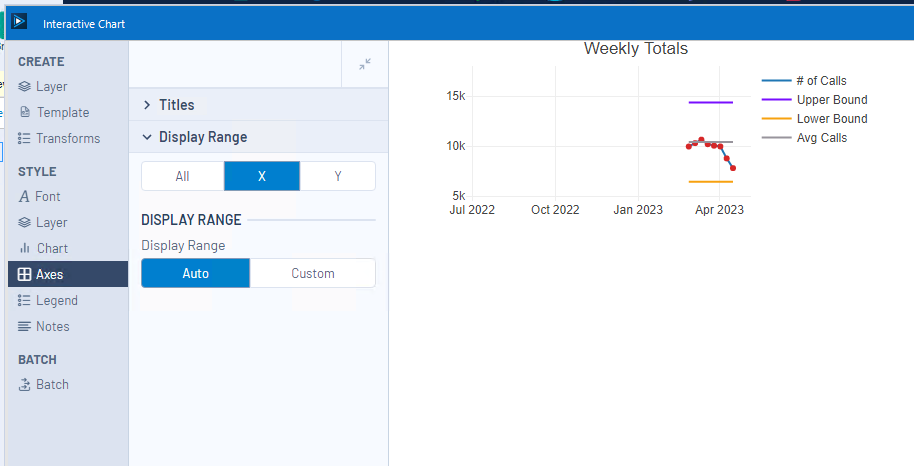
Task: Toggle 'Upper Bound' series in legend
Action: click(x=832, y=100)
